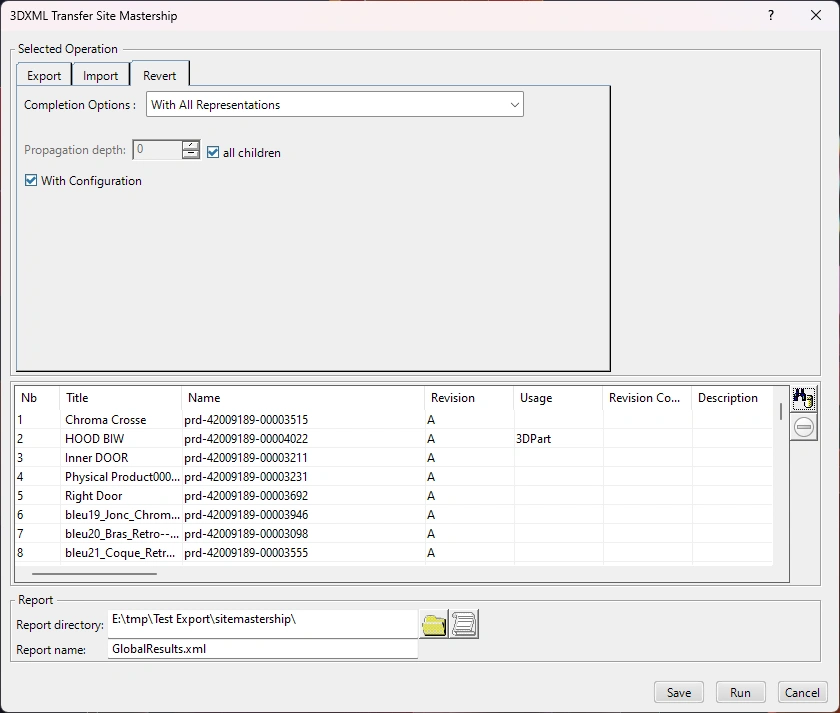Click revision A in the Right Door row

[431, 496]
